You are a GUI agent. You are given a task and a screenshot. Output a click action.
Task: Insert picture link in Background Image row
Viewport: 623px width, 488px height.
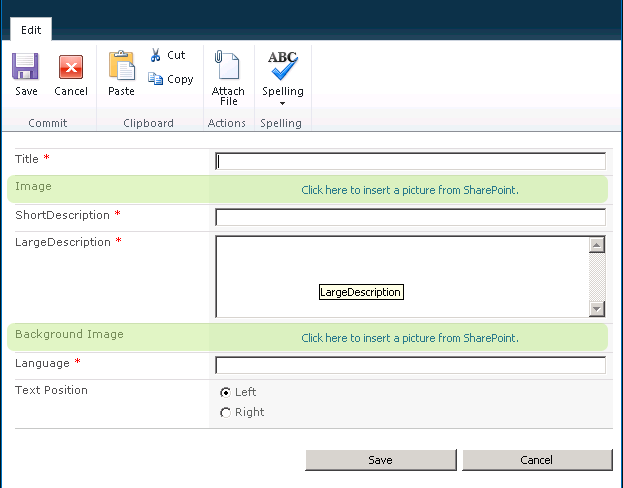(x=410, y=338)
